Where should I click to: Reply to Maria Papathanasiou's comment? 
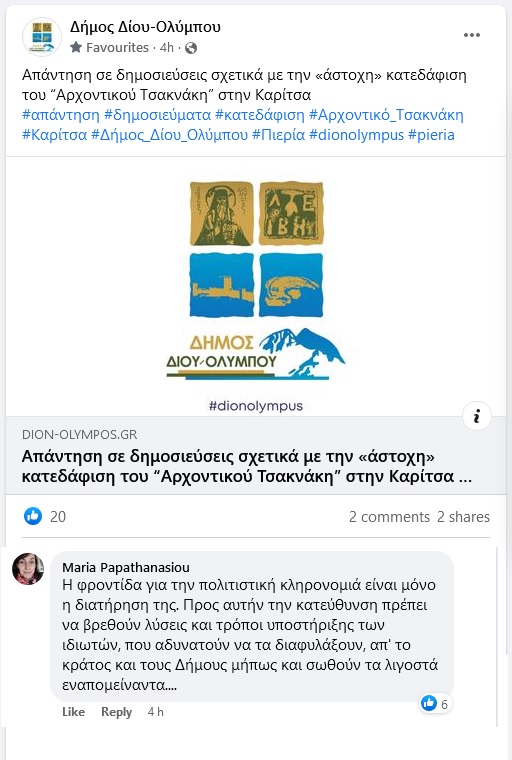116,712
